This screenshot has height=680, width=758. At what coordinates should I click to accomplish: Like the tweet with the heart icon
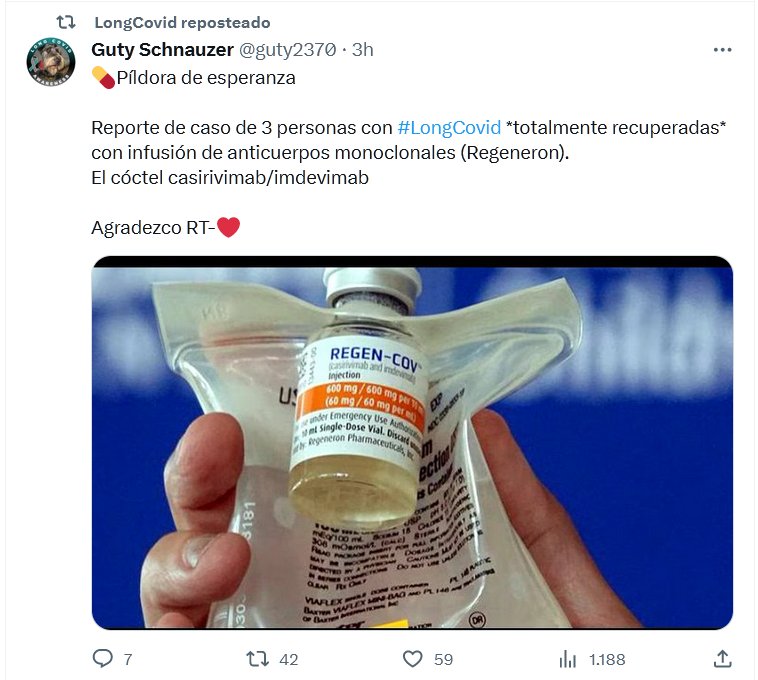413,659
